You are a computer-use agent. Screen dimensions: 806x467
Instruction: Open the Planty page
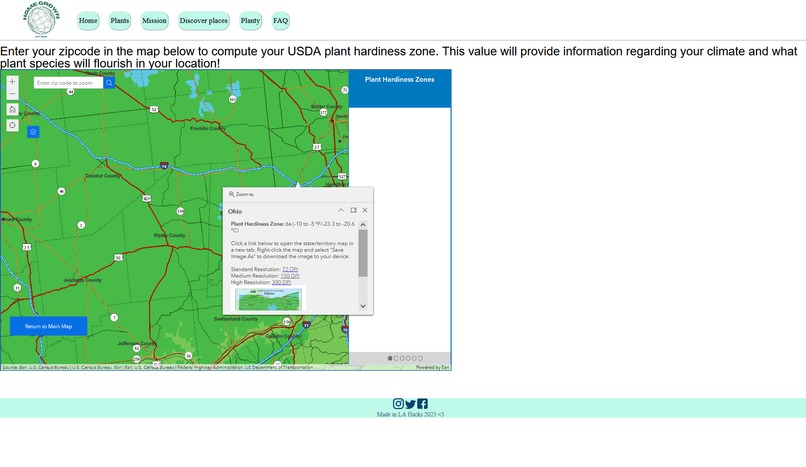(x=250, y=21)
